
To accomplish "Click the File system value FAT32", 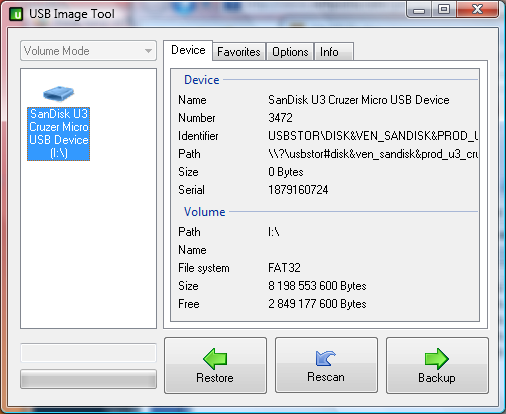I will point(284,268).
